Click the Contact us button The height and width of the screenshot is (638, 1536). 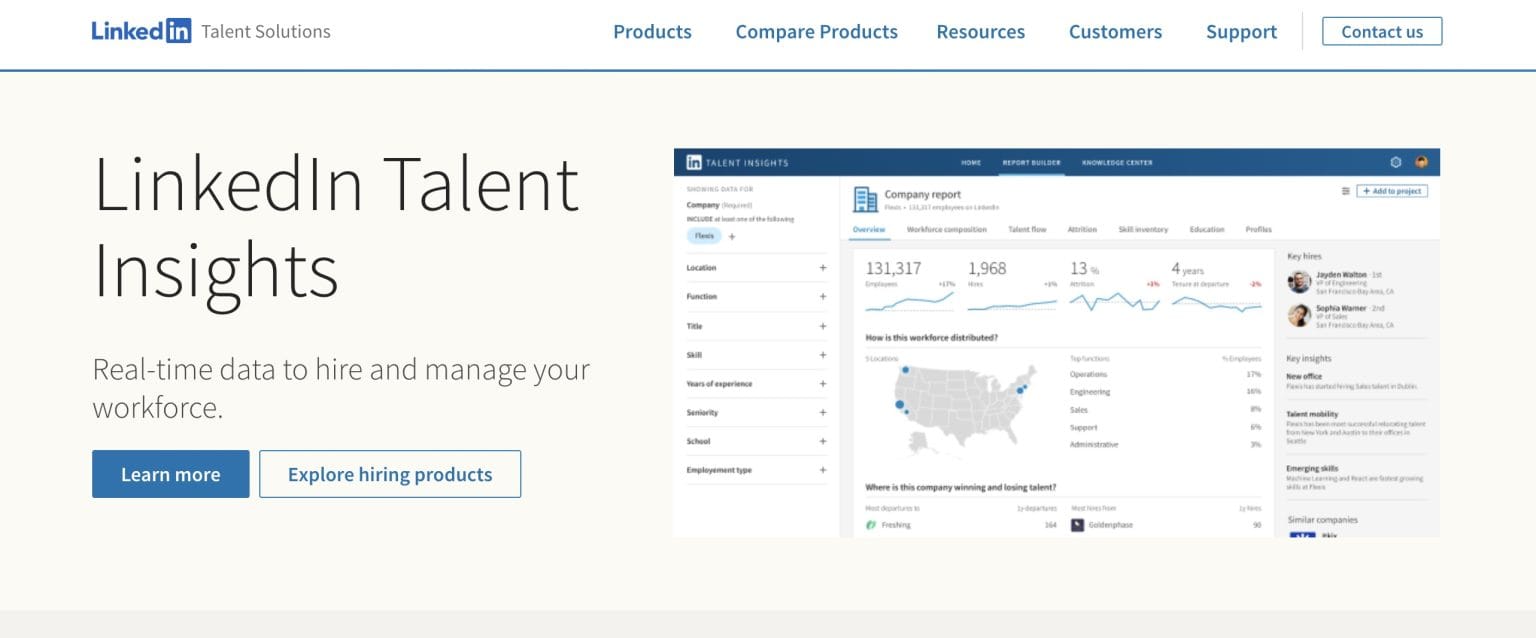pyautogui.click(x=1382, y=31)
